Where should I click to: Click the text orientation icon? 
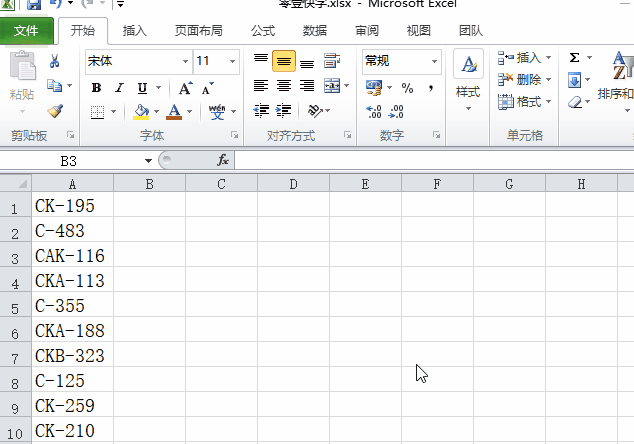coord(315,110)
